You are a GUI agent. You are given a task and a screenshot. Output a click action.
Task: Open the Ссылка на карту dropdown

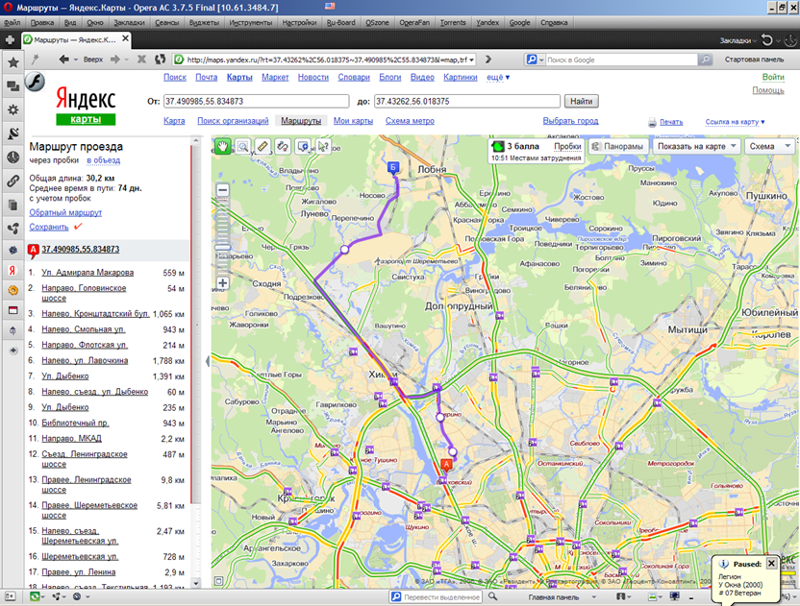click(x=735, y=122)
